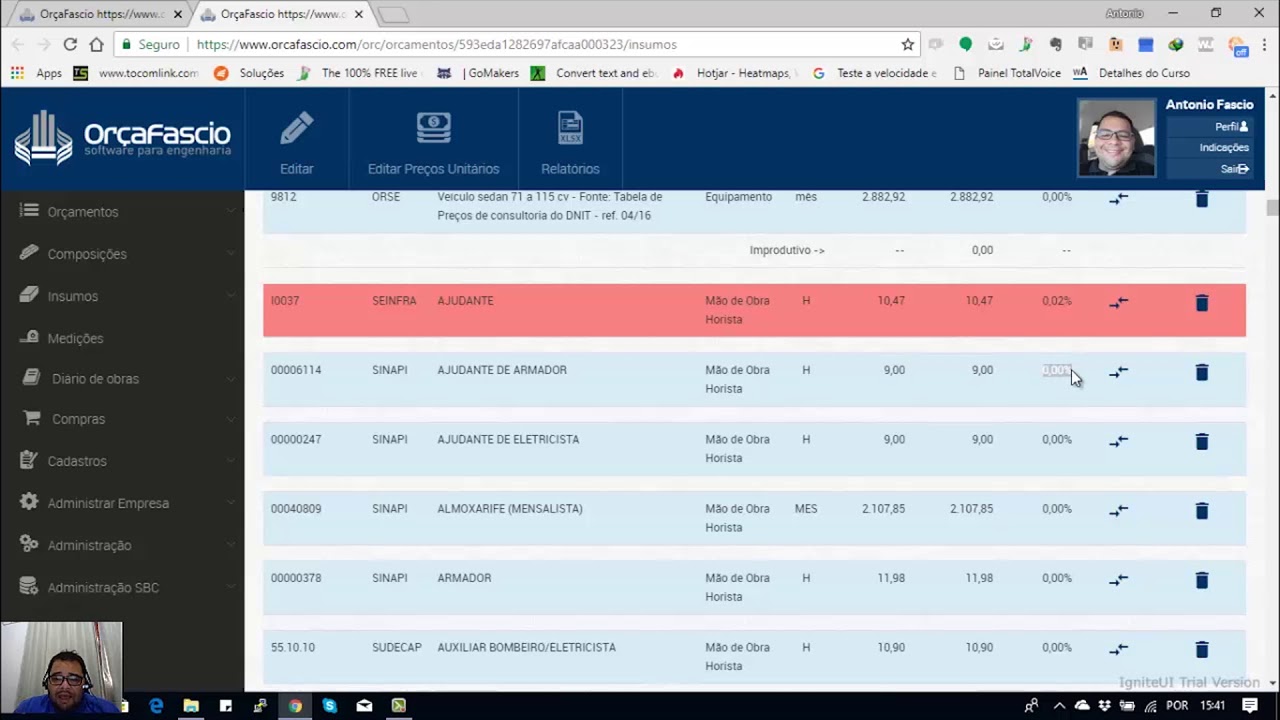Swap the Veículo sedan ORSE insumo
Image resolution: width=1280 pixels, height=720 pixels.
1118,198
